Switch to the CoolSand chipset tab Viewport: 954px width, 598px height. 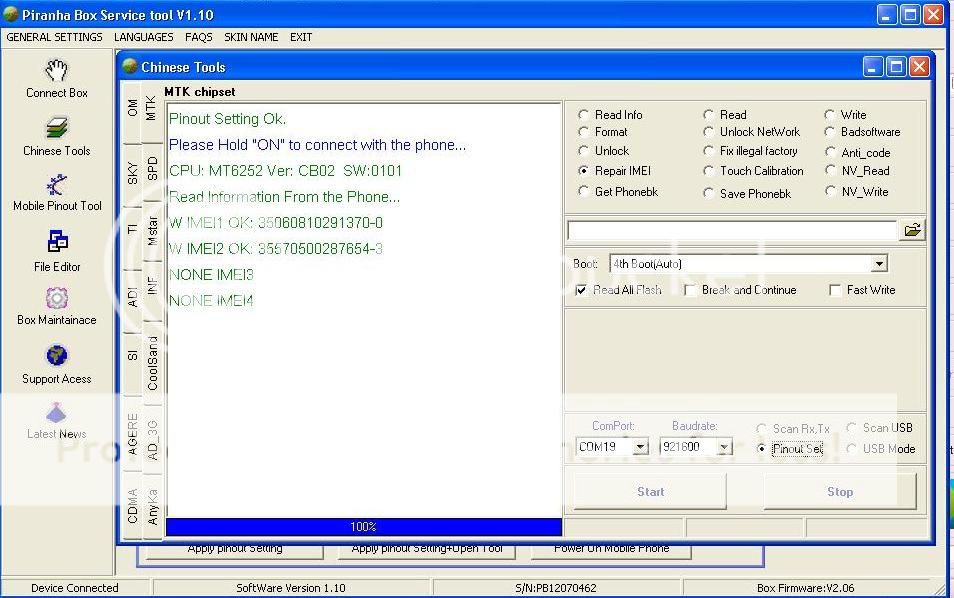(x=152, y=363)
